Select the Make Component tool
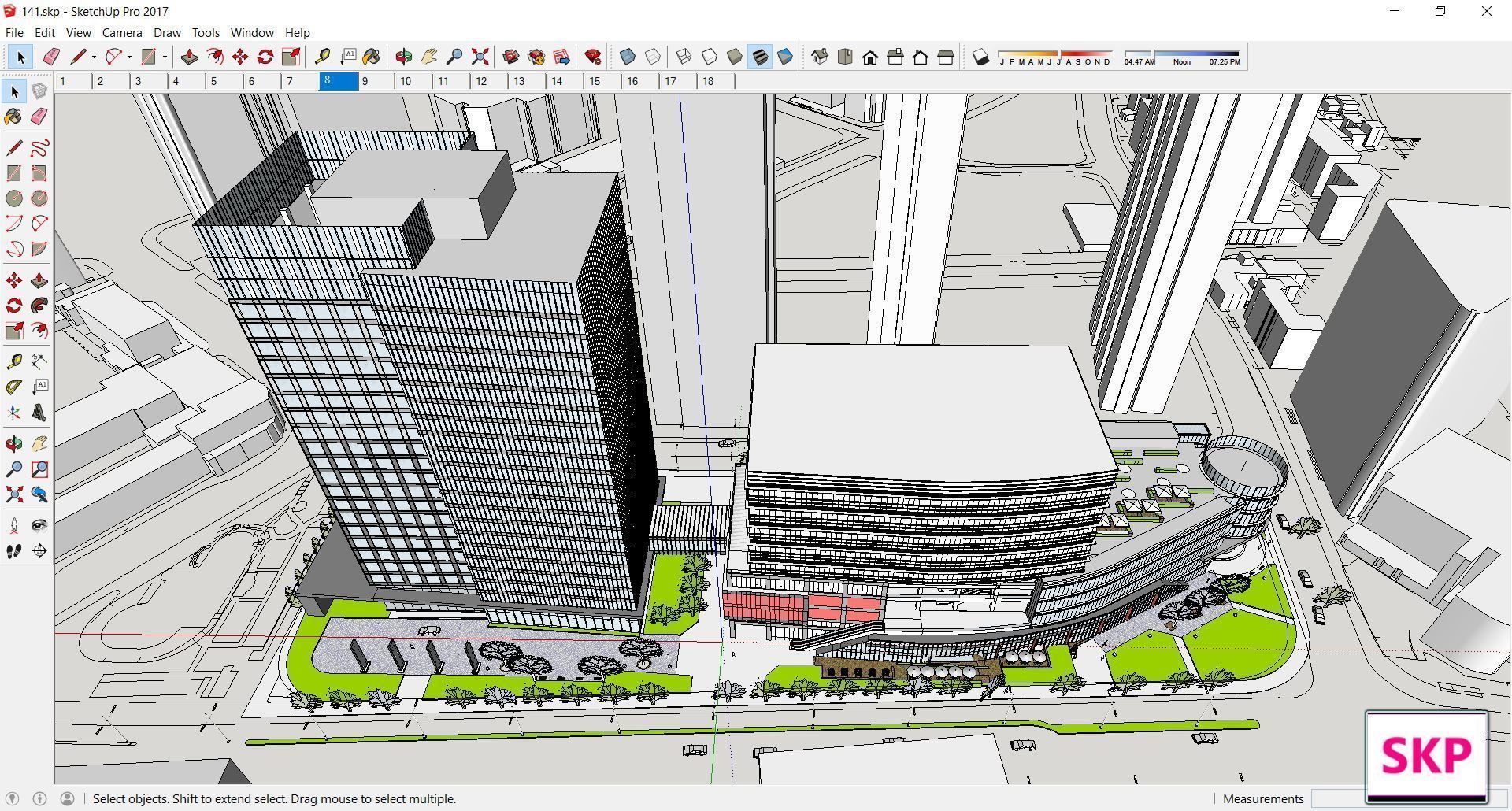 coord(39,91)
